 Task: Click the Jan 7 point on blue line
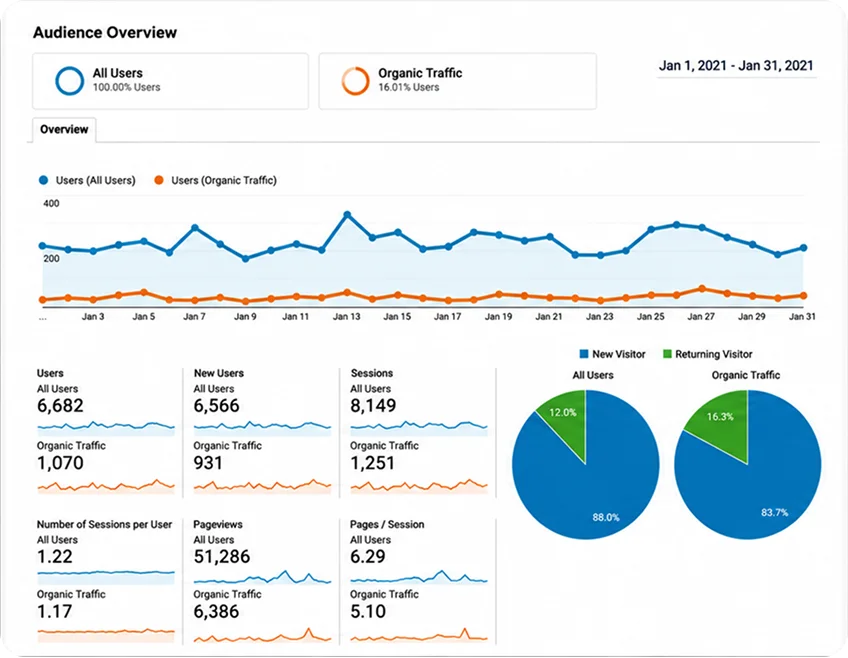195,228
